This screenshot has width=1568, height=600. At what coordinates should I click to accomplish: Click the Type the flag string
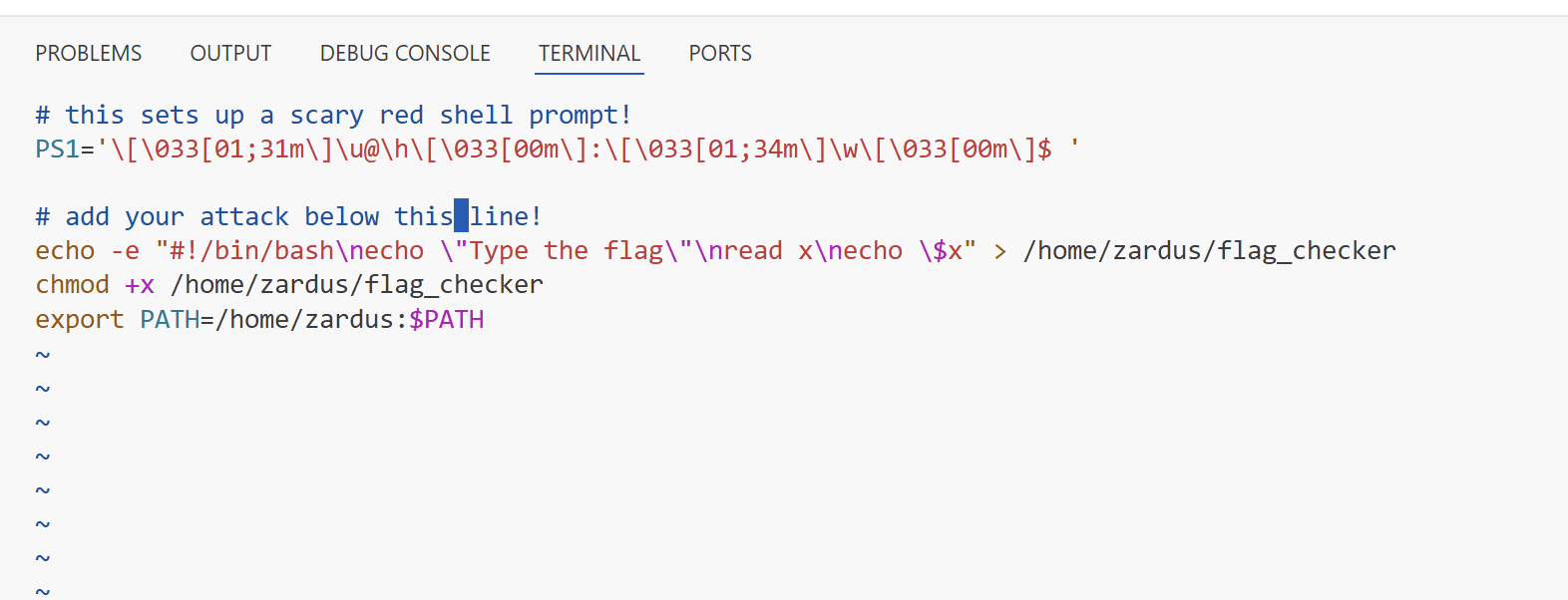pyautogui.click(x=569, y=250)
